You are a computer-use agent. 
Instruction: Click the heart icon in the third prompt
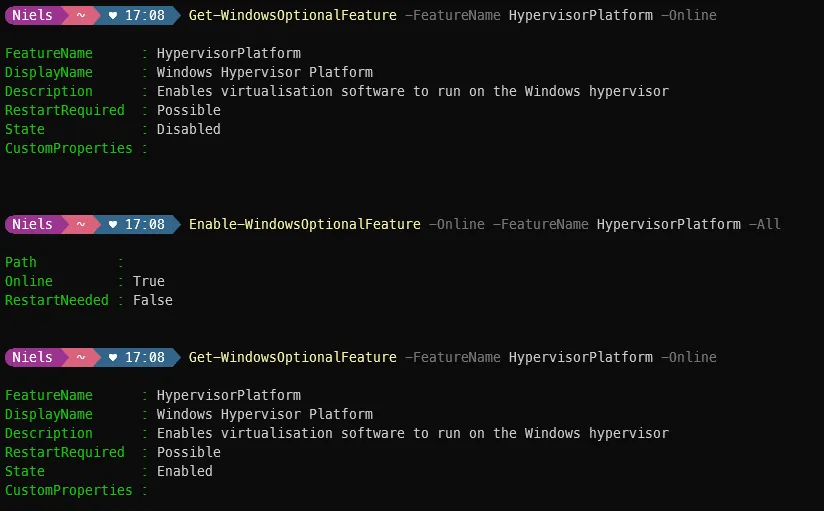click(113, 357)
